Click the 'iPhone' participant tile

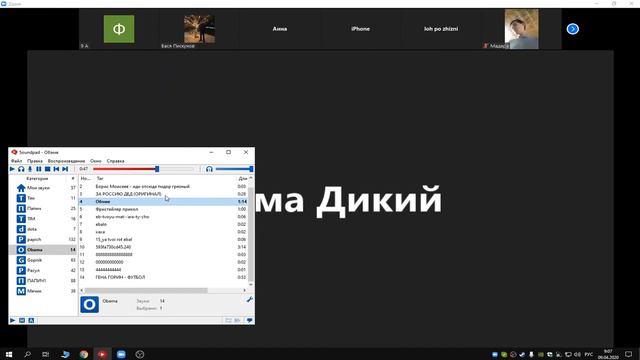pyautogui.click(x=360, y=29)
